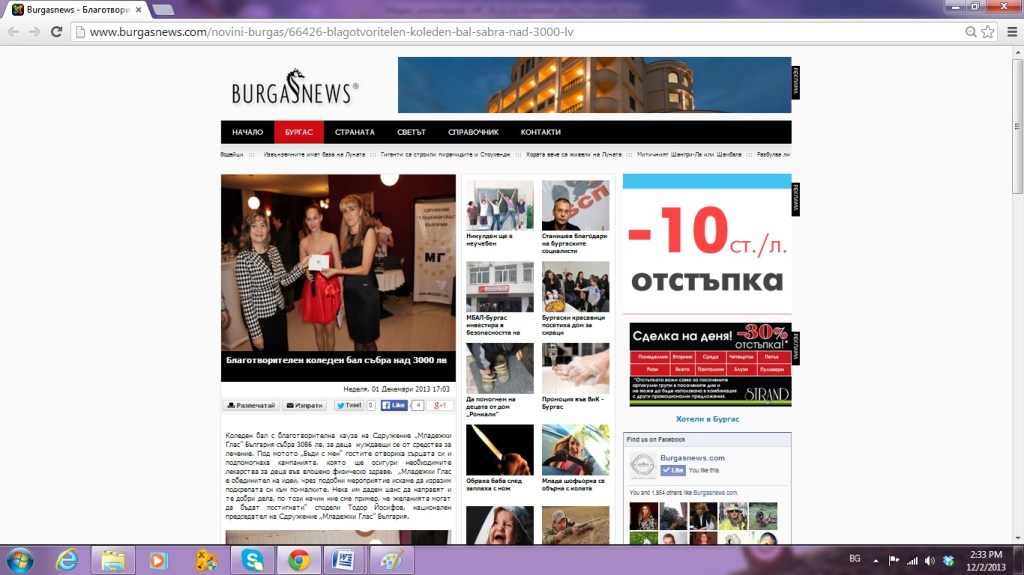Click the Burgasnews logo in header
Viewport: 1024px width, 575px height.
click(294, 88)
